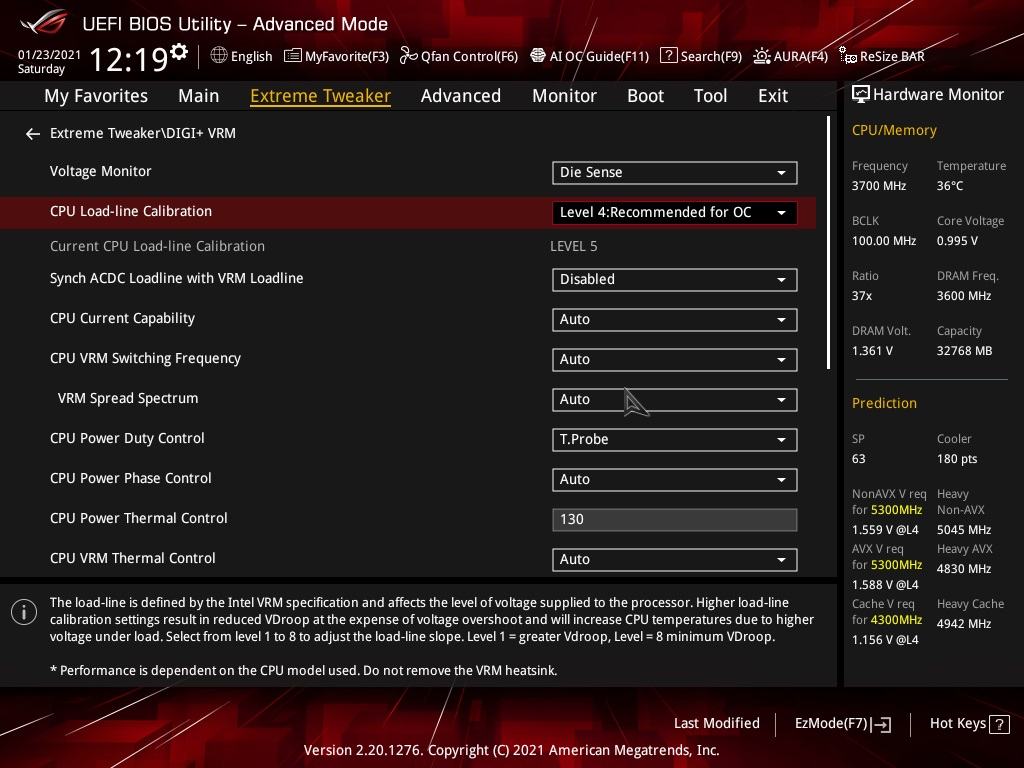The image size is (1024, 768).
Task: Select the CPU Power Thermal Control label
Action: [x=138, y=518]
